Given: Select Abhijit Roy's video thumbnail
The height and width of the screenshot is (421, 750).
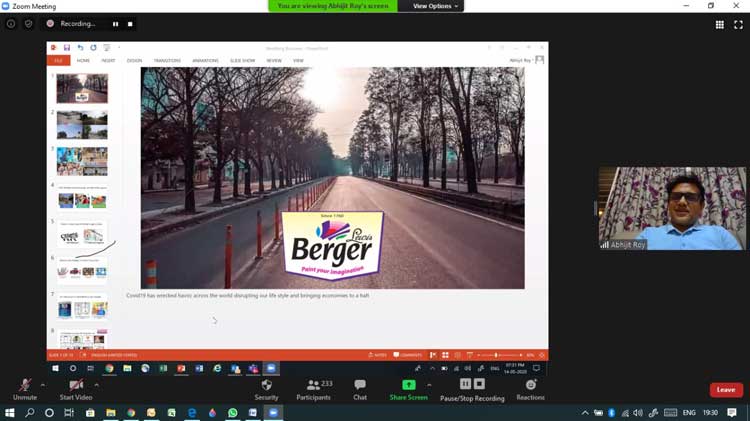Looking at the screenshot, I should click(x=672, y=208).
